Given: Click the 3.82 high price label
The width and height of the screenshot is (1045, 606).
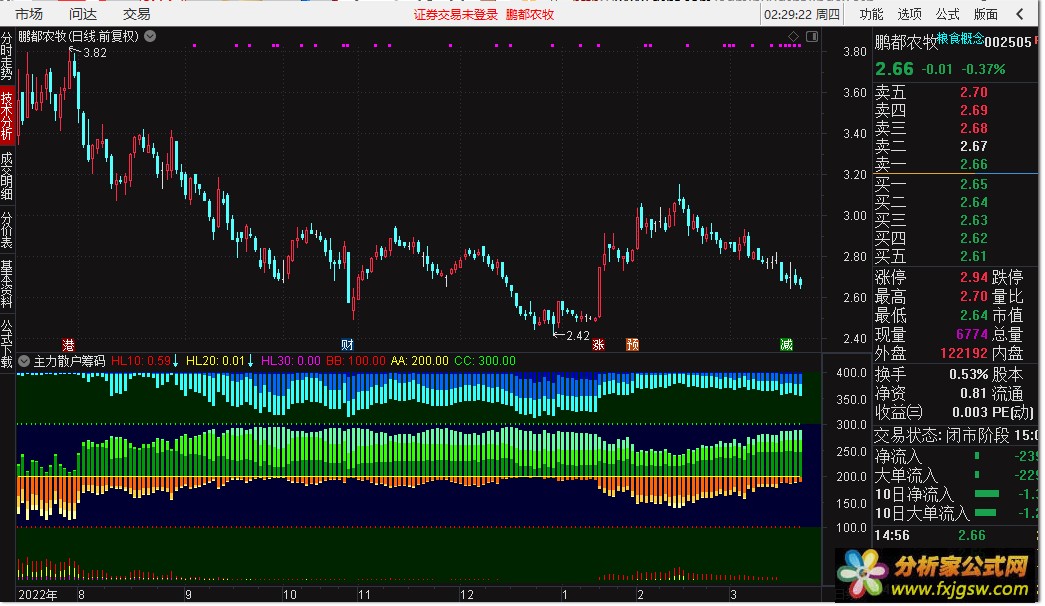Looking at the screenshot, I should coord(95,53).
